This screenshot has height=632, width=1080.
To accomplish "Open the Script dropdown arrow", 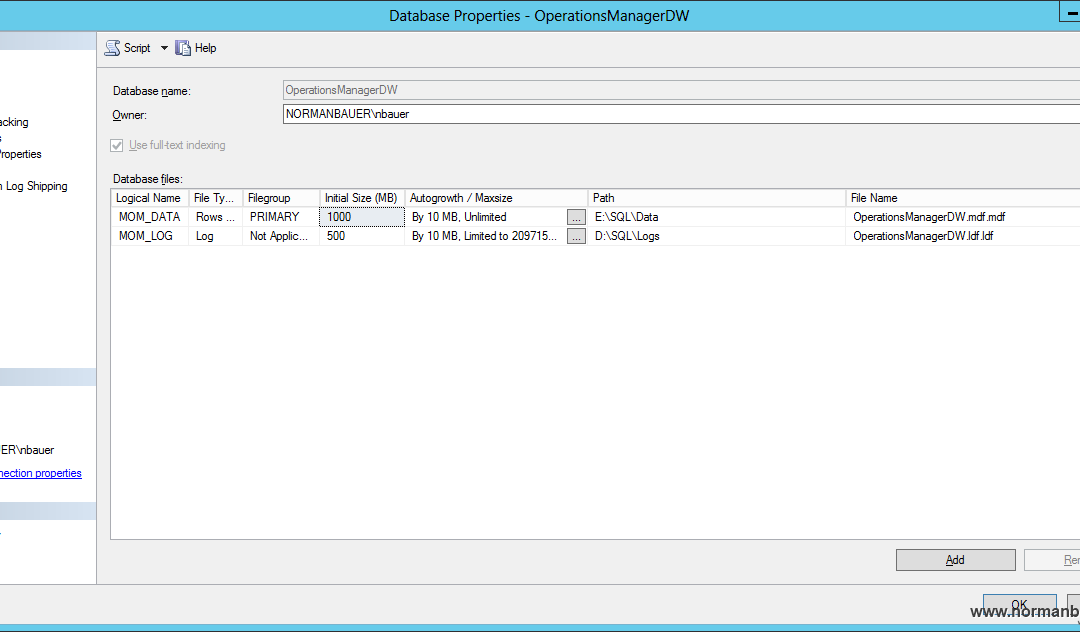I will click(164, 48).
